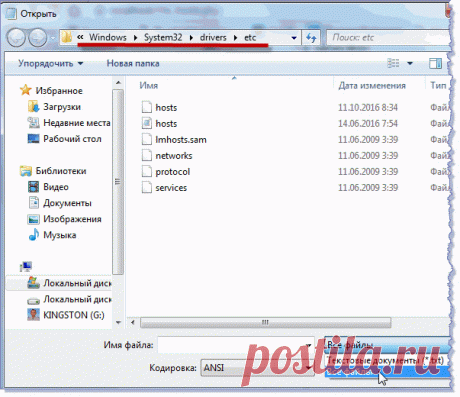Click the 11.10.2016 8:34 date cell
The image size is (460, 397).
click(368, 107)
